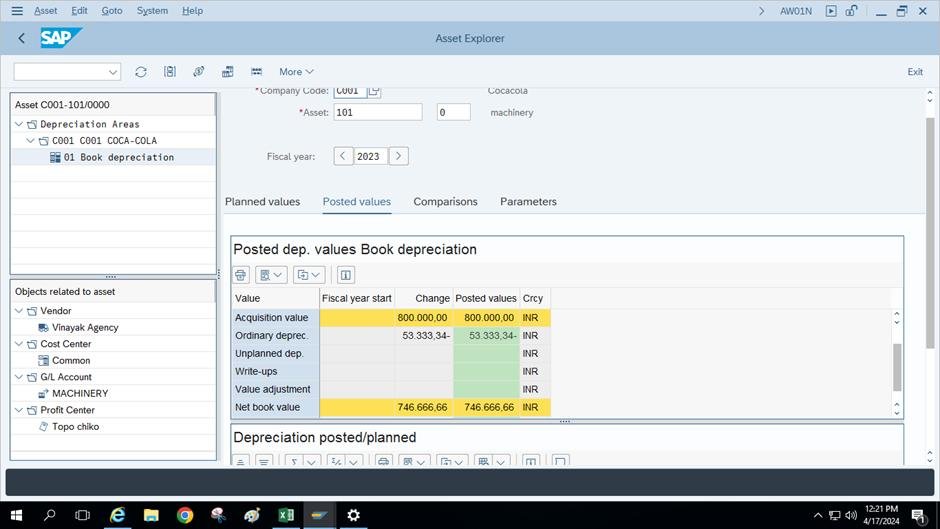Image resolution: width=940 pixels, height=529 pixels.
Task: Open the Asset menu
Action: pyautogui.click(x=46, y=11)
